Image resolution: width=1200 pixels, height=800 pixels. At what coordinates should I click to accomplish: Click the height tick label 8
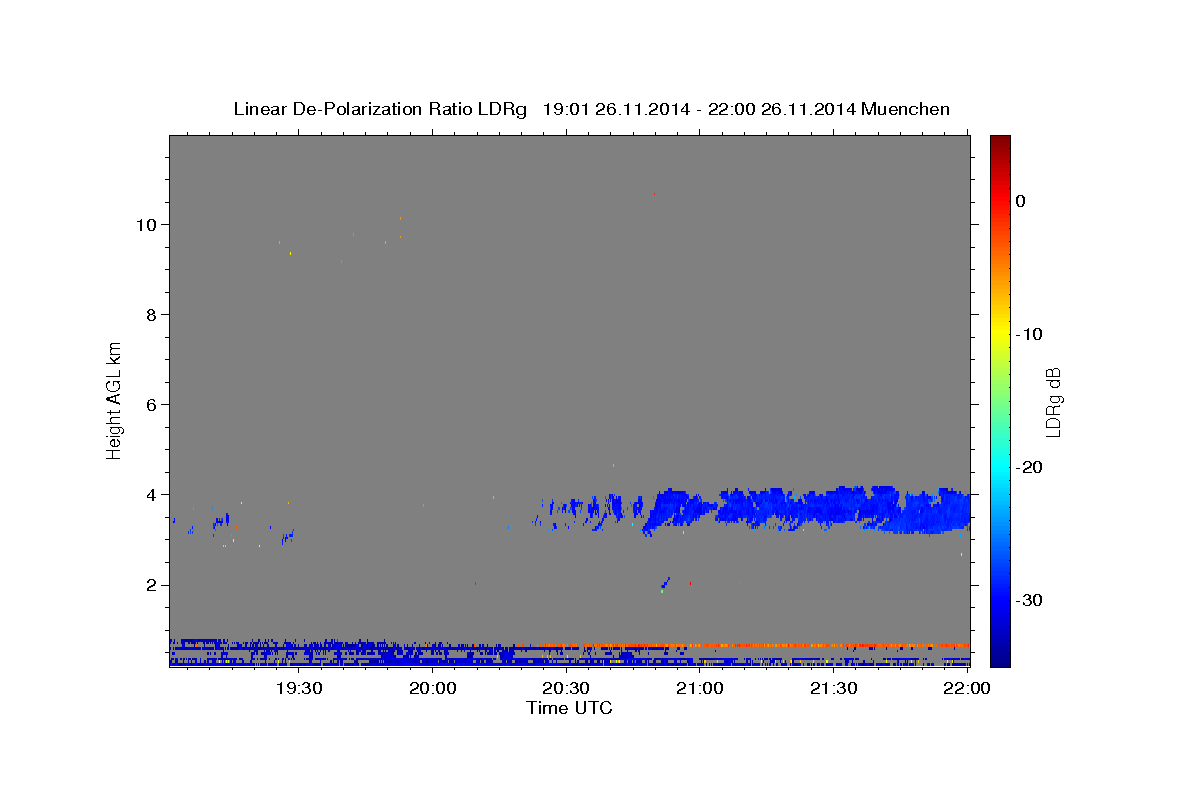point(153,315)
